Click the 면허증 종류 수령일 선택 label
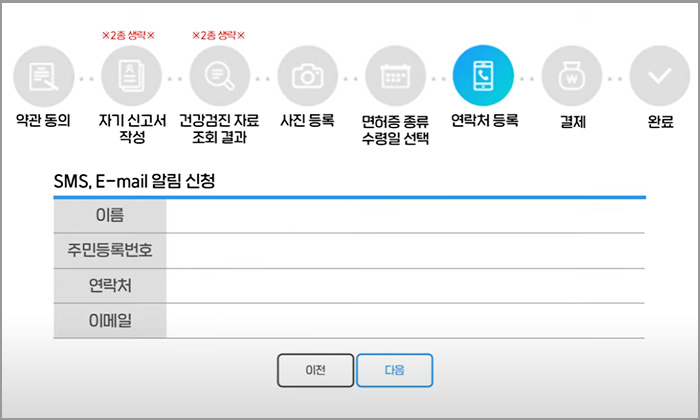The height and width of the screenshot is (420, 700). (395, 130)
